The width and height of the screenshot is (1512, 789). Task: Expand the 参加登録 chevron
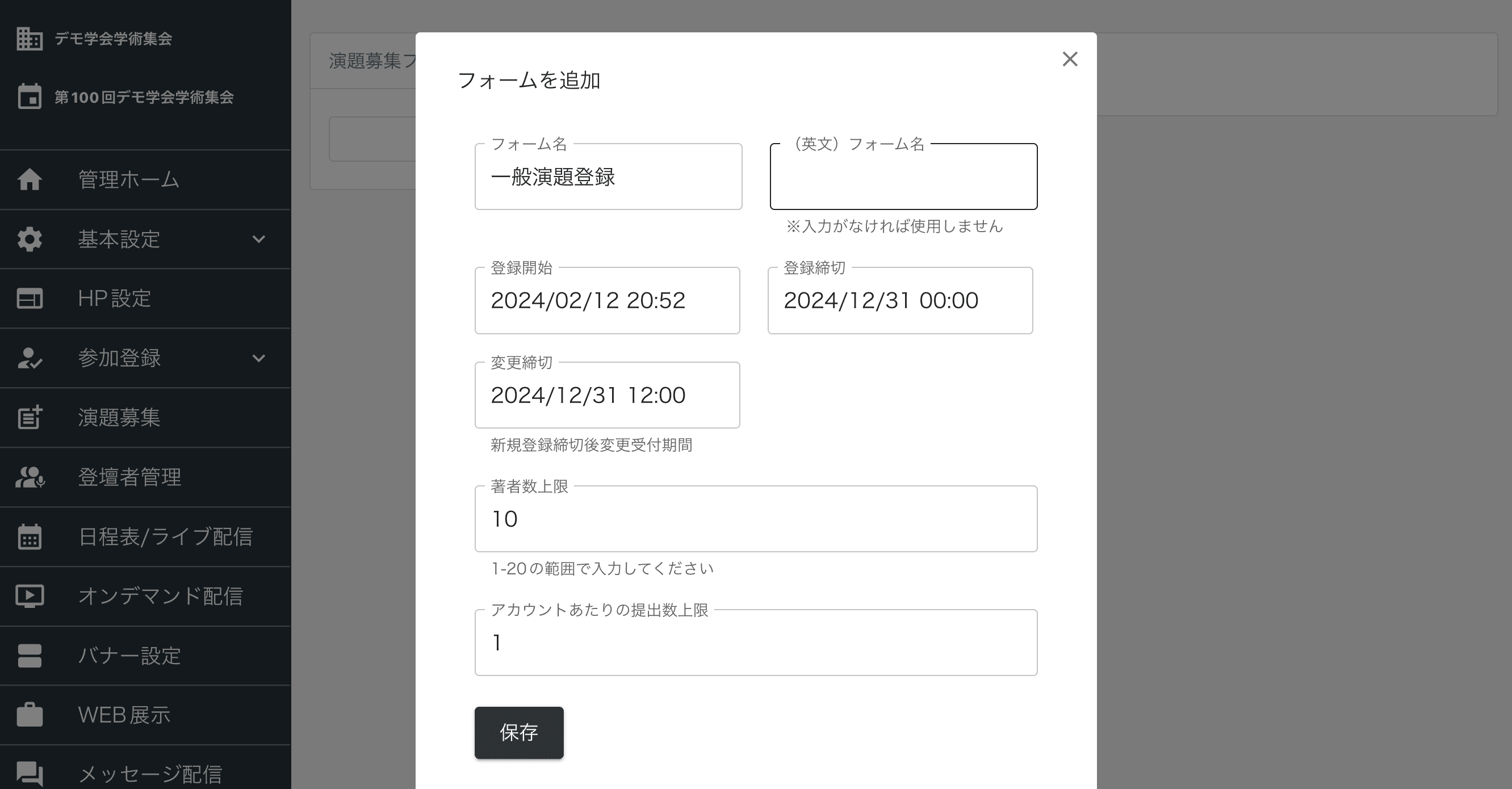[x=258, y=358]
